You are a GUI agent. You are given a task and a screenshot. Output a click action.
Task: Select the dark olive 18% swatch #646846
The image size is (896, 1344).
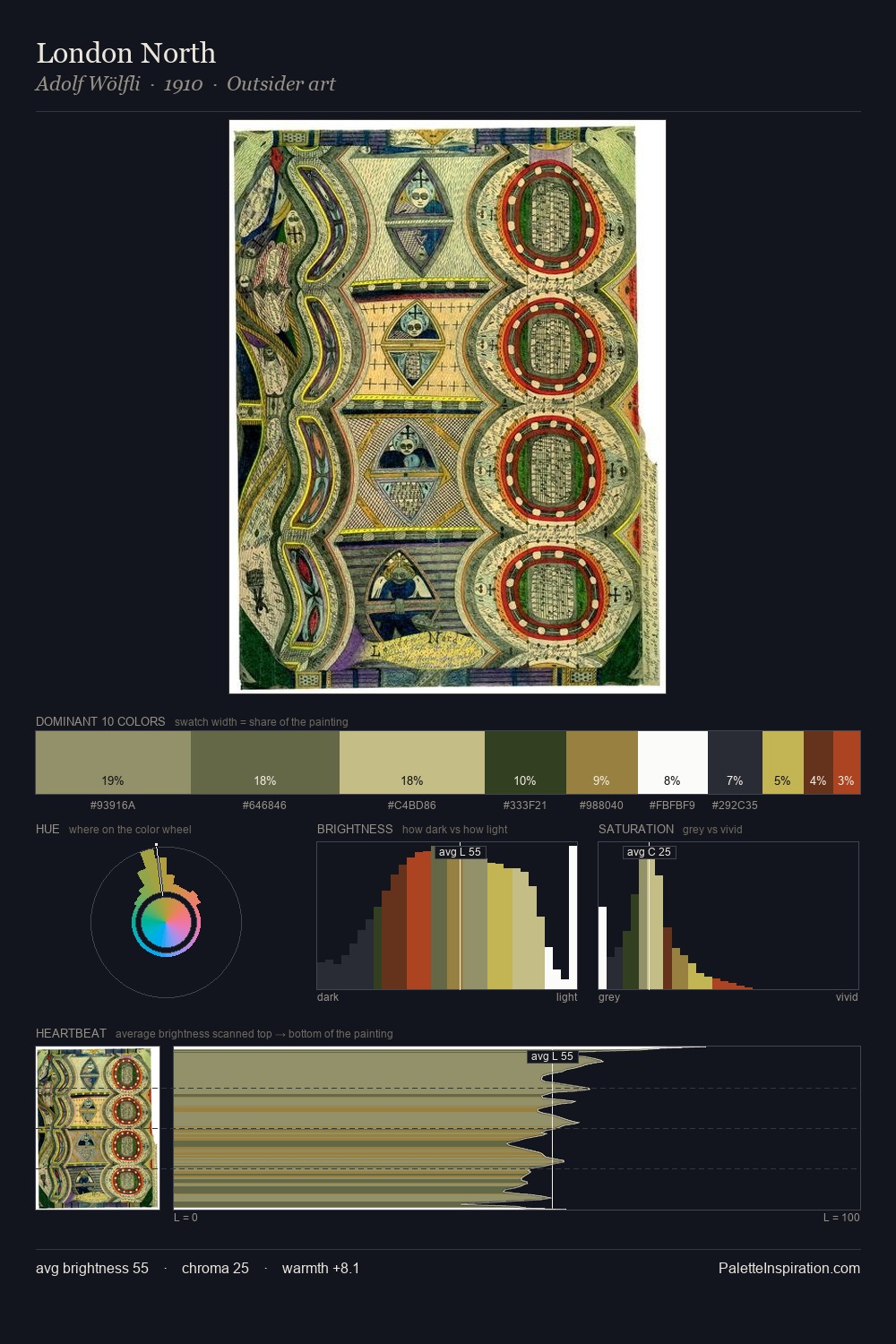pyautogui.click(x=265, y=762)
